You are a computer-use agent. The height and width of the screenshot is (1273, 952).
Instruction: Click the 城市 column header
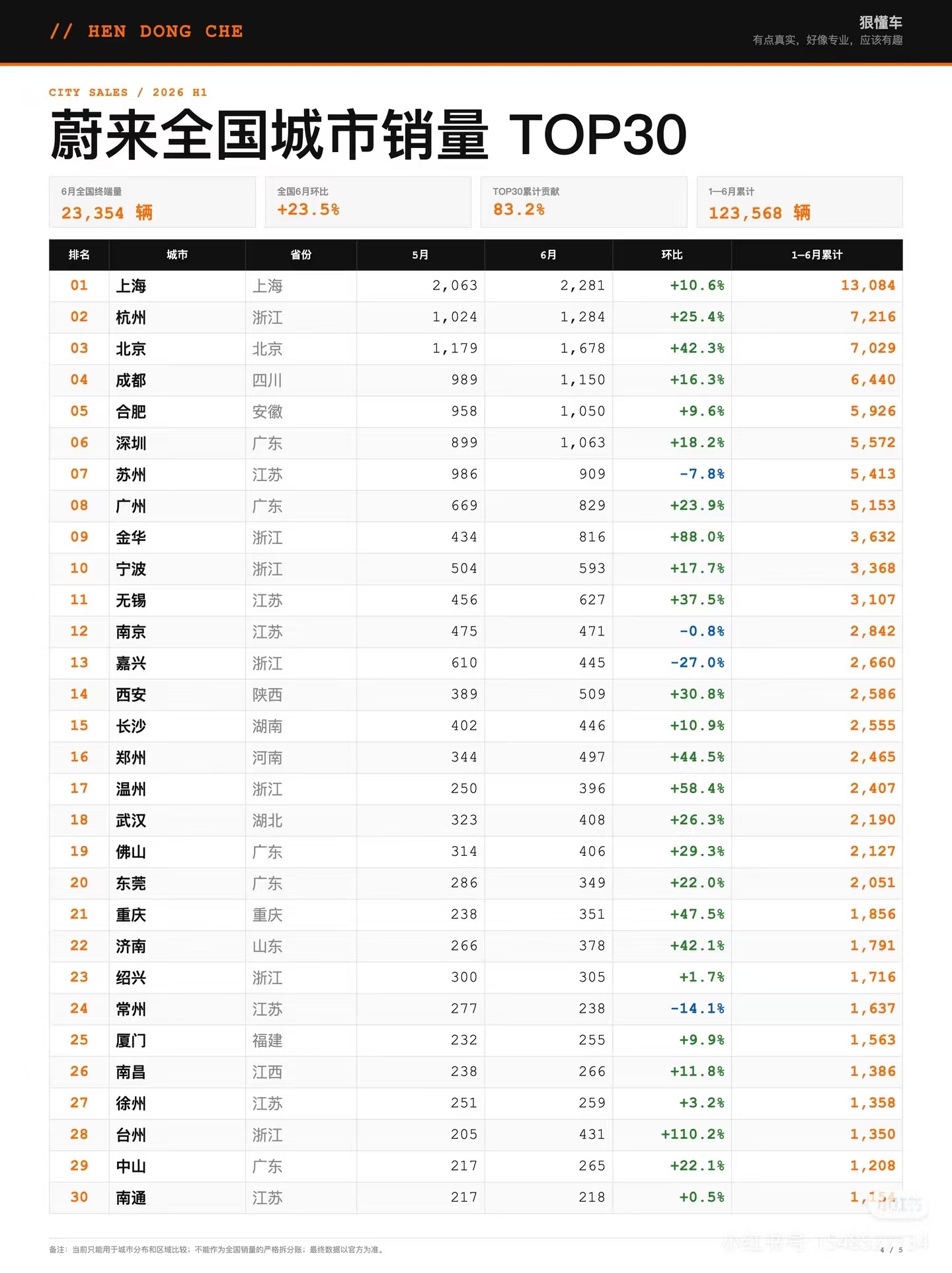pyautogui.click(x=177, y=255)
